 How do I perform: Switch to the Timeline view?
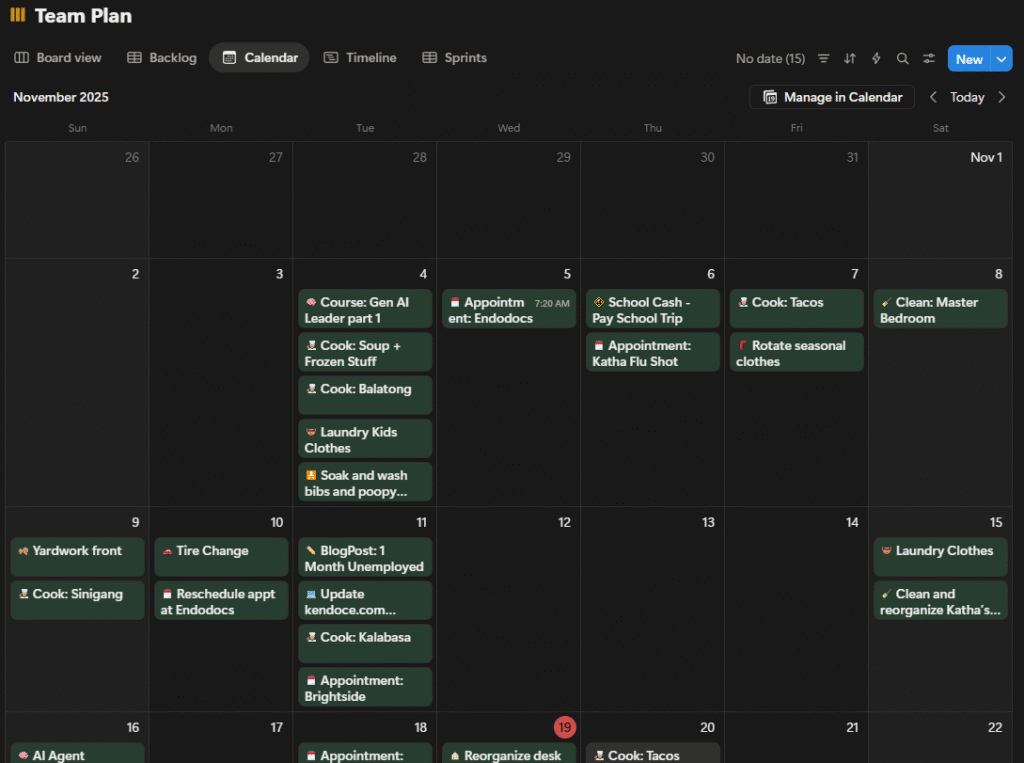pos(360,58)
